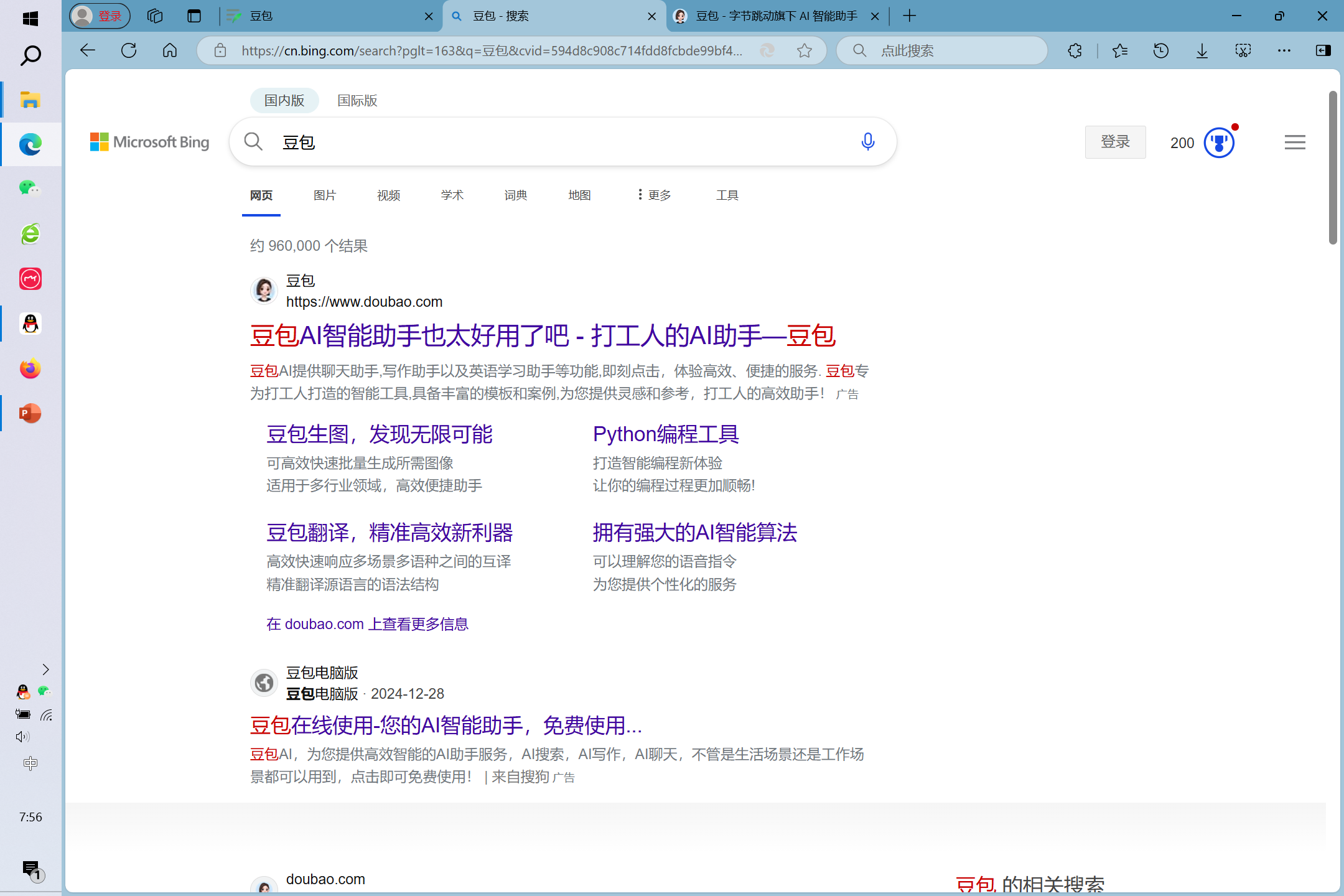
Task: Open a new browser tab
Action: pyautogui.click(x=909, y=16)
